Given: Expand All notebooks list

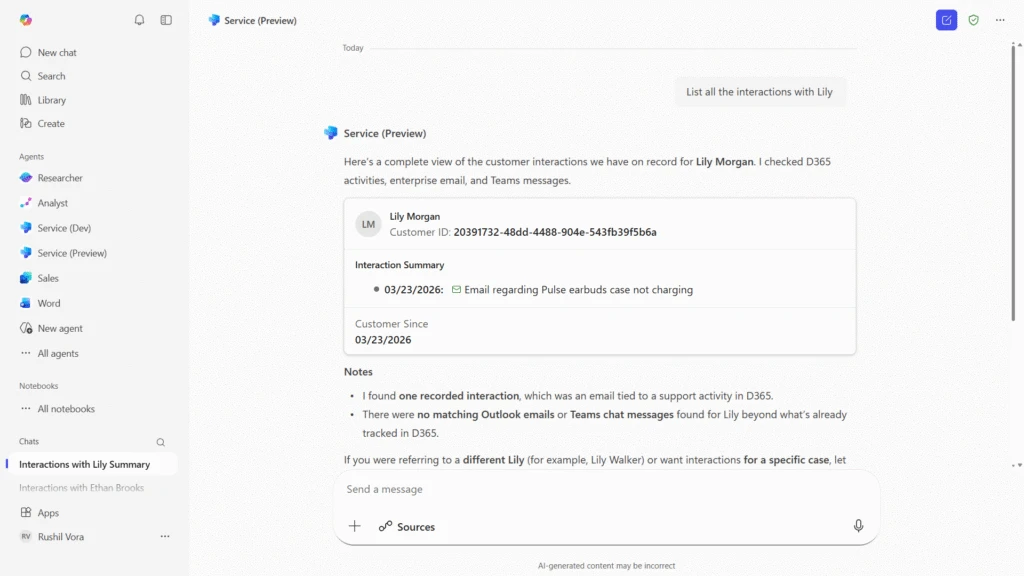Looking at the screenshot, I should pos(65,409).
